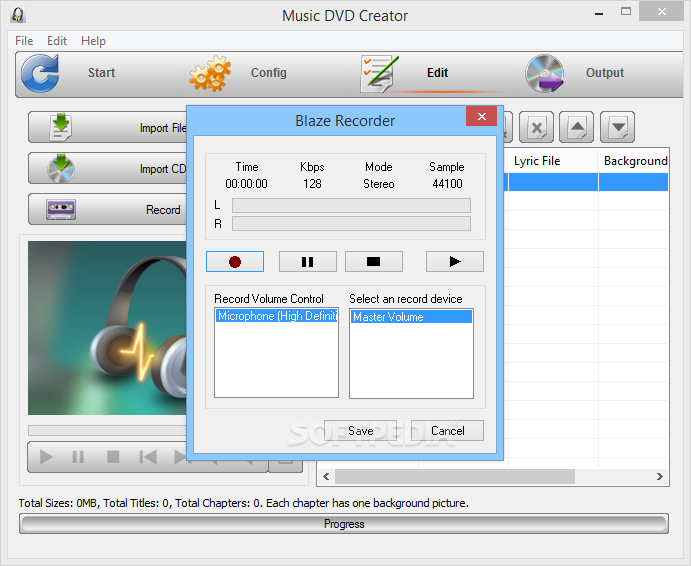
Task: Save the recording
Action: pos(360,430)
